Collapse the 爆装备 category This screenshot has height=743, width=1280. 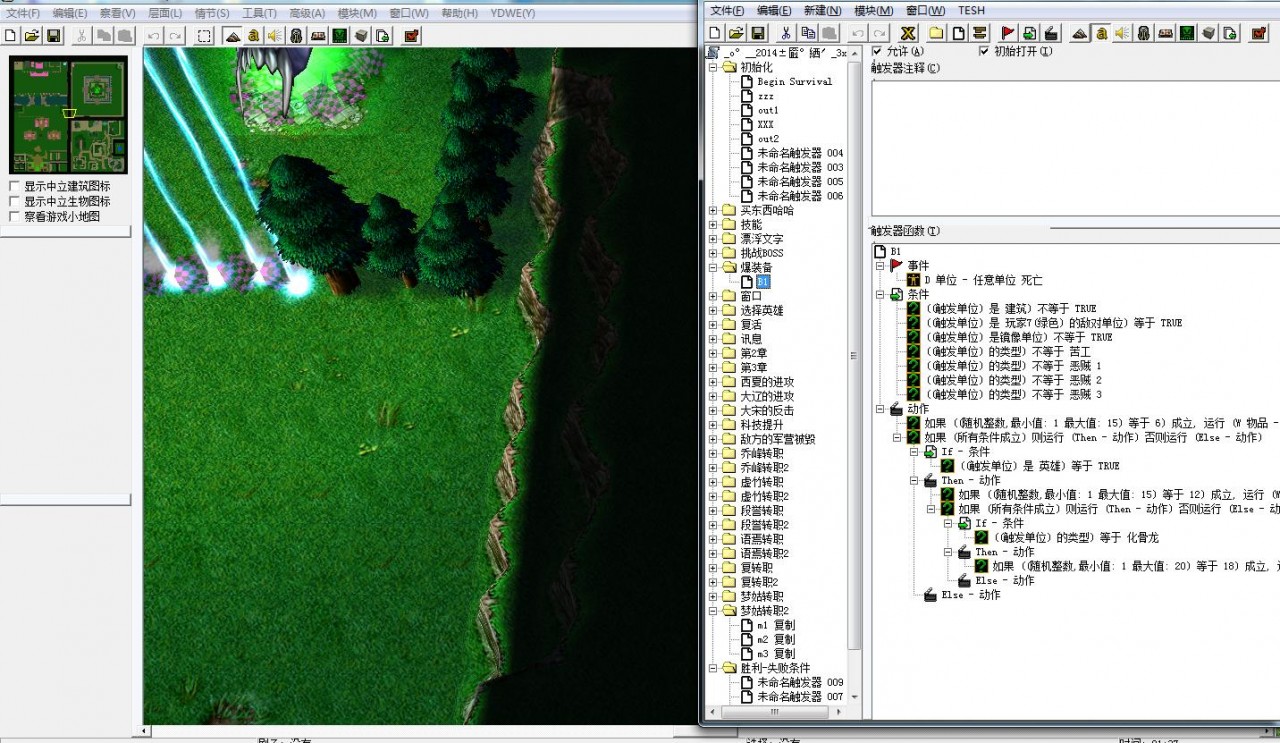click(x=713, y=268)
